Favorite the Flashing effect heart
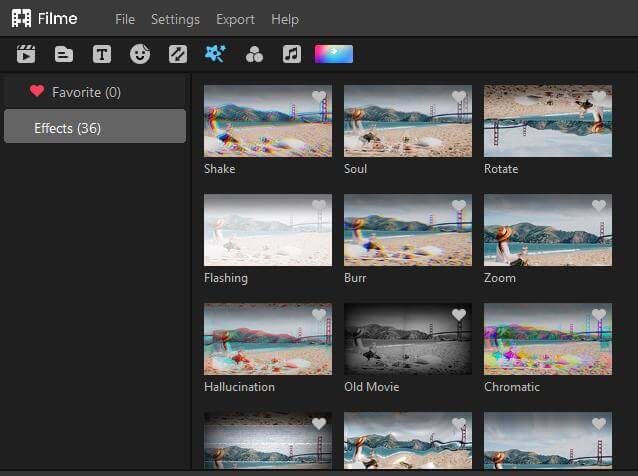 click(x=319, y=205)
